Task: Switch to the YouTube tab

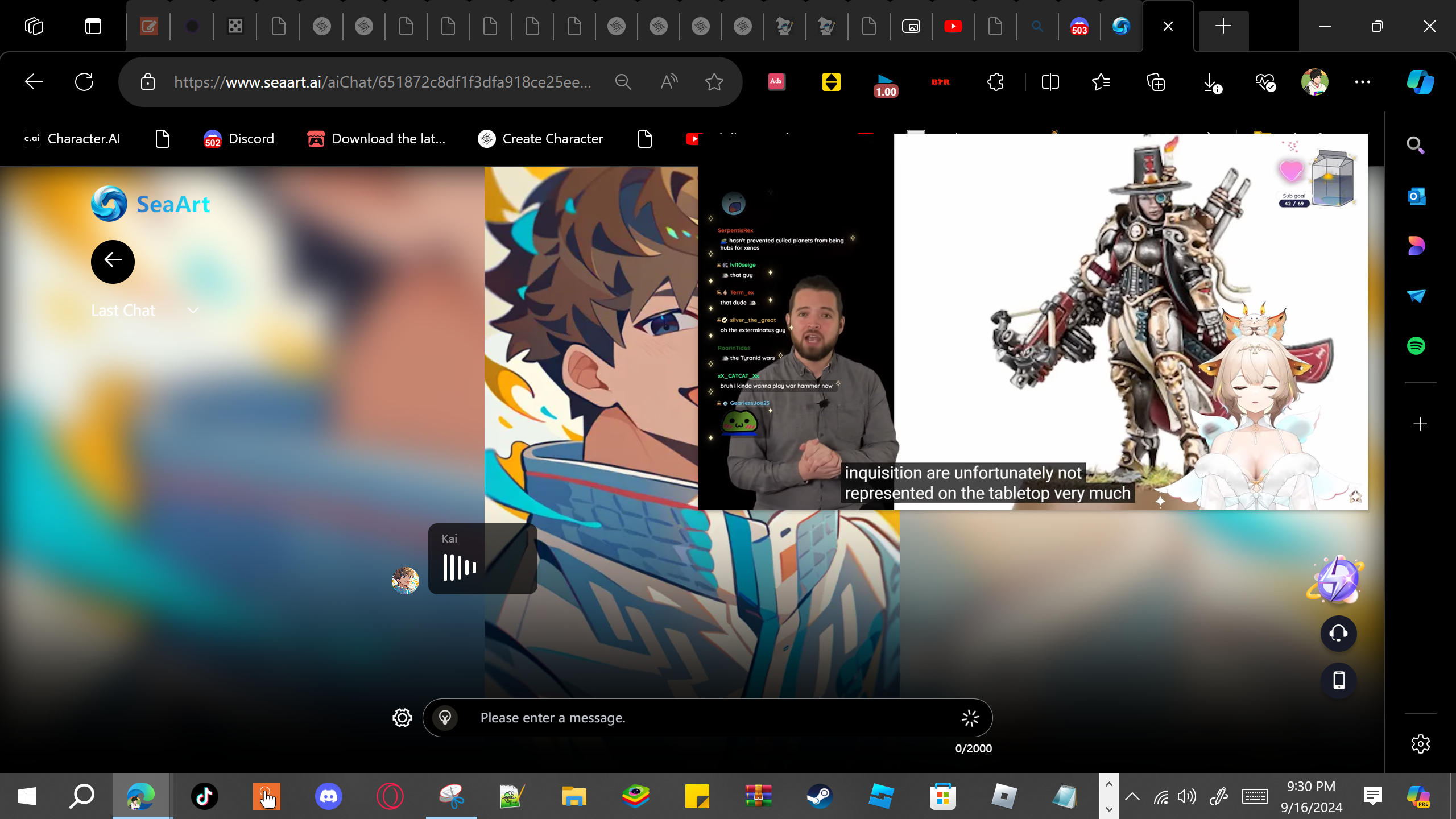Action: 953,26
